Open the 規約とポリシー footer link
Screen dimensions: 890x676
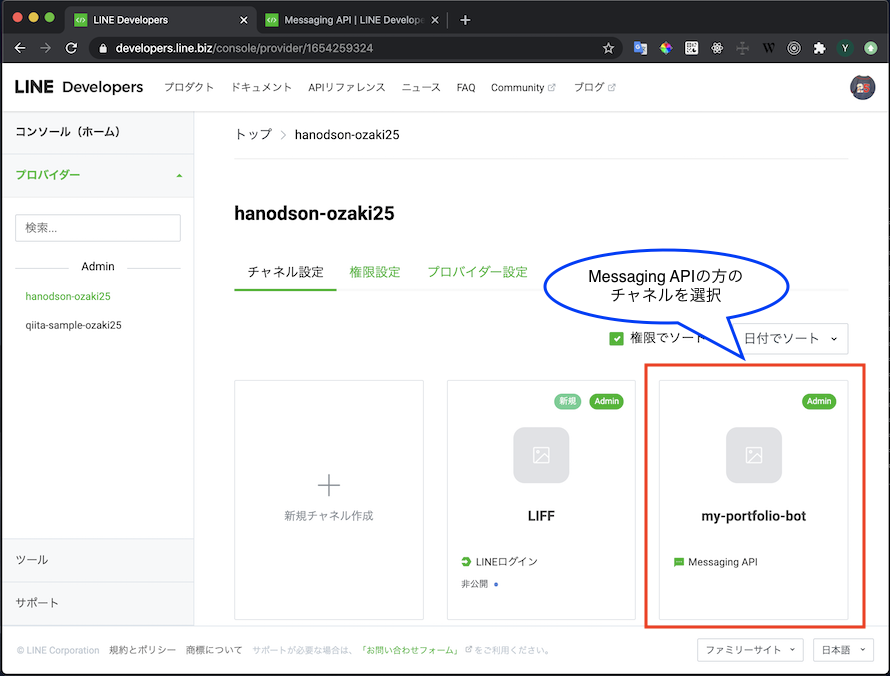(142, 650)
